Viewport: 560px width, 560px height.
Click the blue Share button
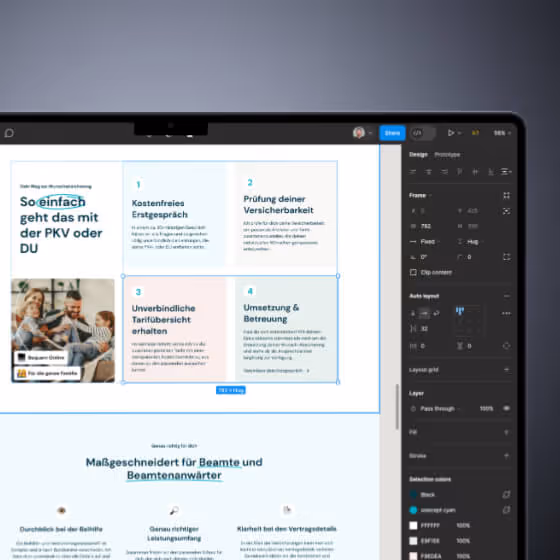point(392,133)
